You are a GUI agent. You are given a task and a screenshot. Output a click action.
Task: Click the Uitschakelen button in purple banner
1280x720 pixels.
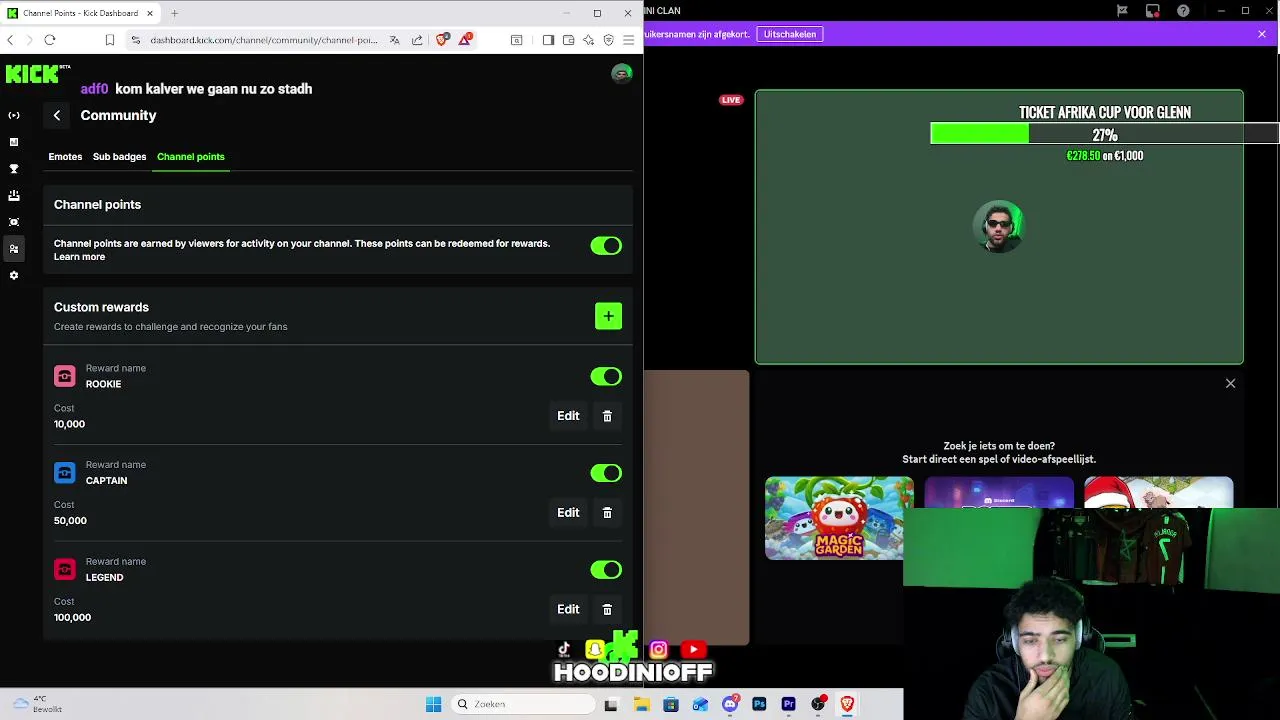(x=790, y=34)
